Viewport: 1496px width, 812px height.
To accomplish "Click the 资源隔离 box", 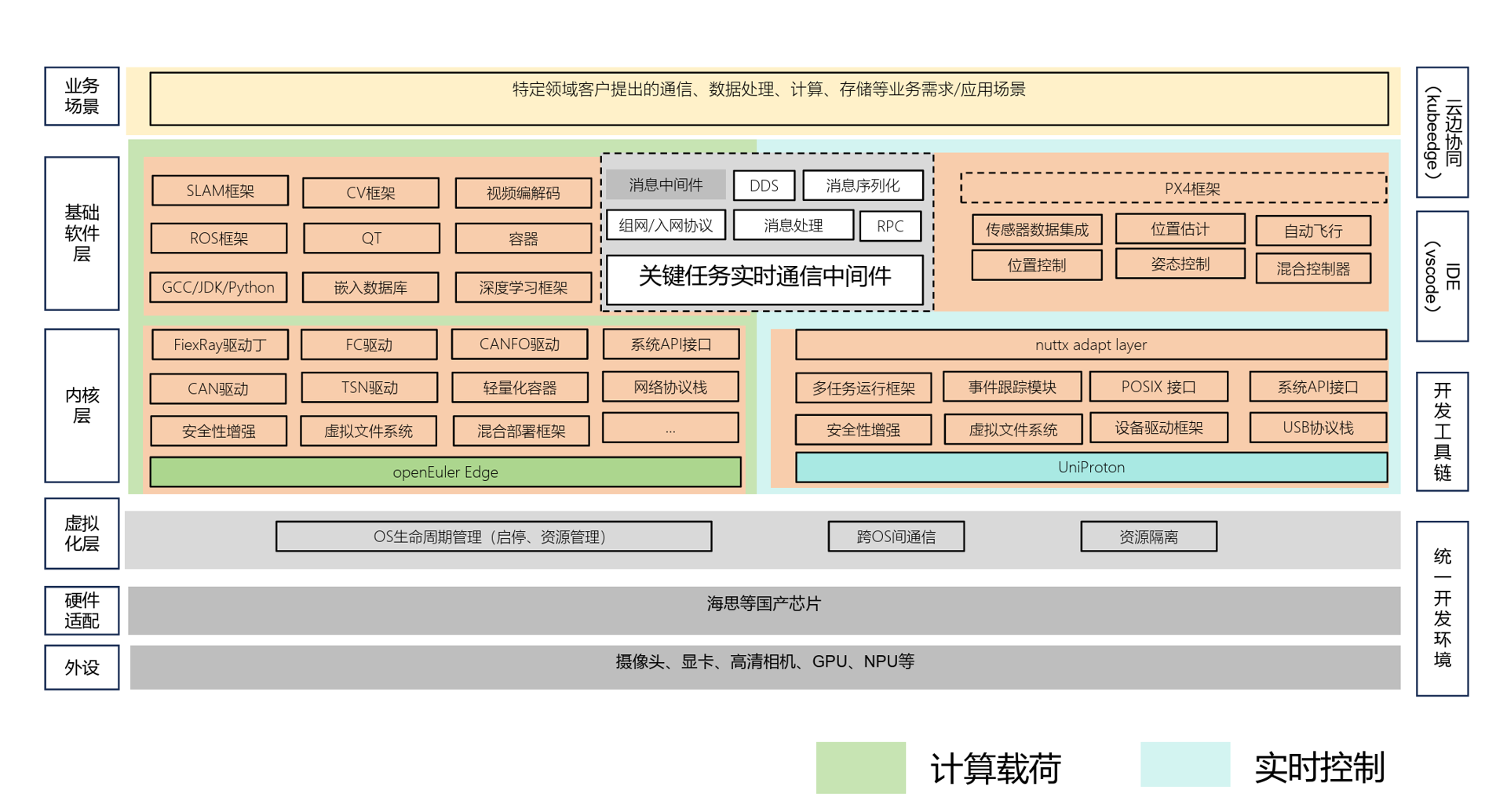I will click(1148, 537).
